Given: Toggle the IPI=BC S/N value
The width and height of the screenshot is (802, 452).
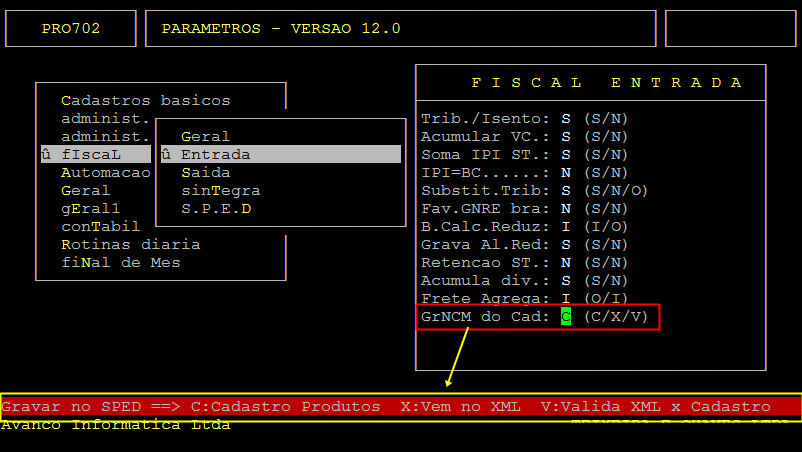Looking at the screenshot, I should coord(566,172).
